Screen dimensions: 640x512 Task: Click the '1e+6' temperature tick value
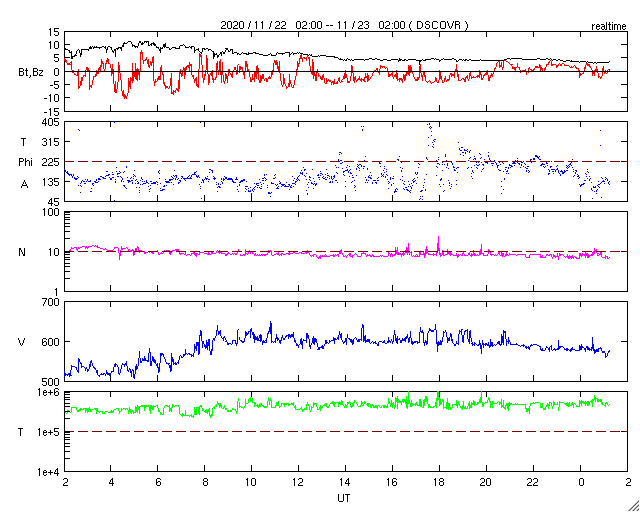click(x=48, y=392)
